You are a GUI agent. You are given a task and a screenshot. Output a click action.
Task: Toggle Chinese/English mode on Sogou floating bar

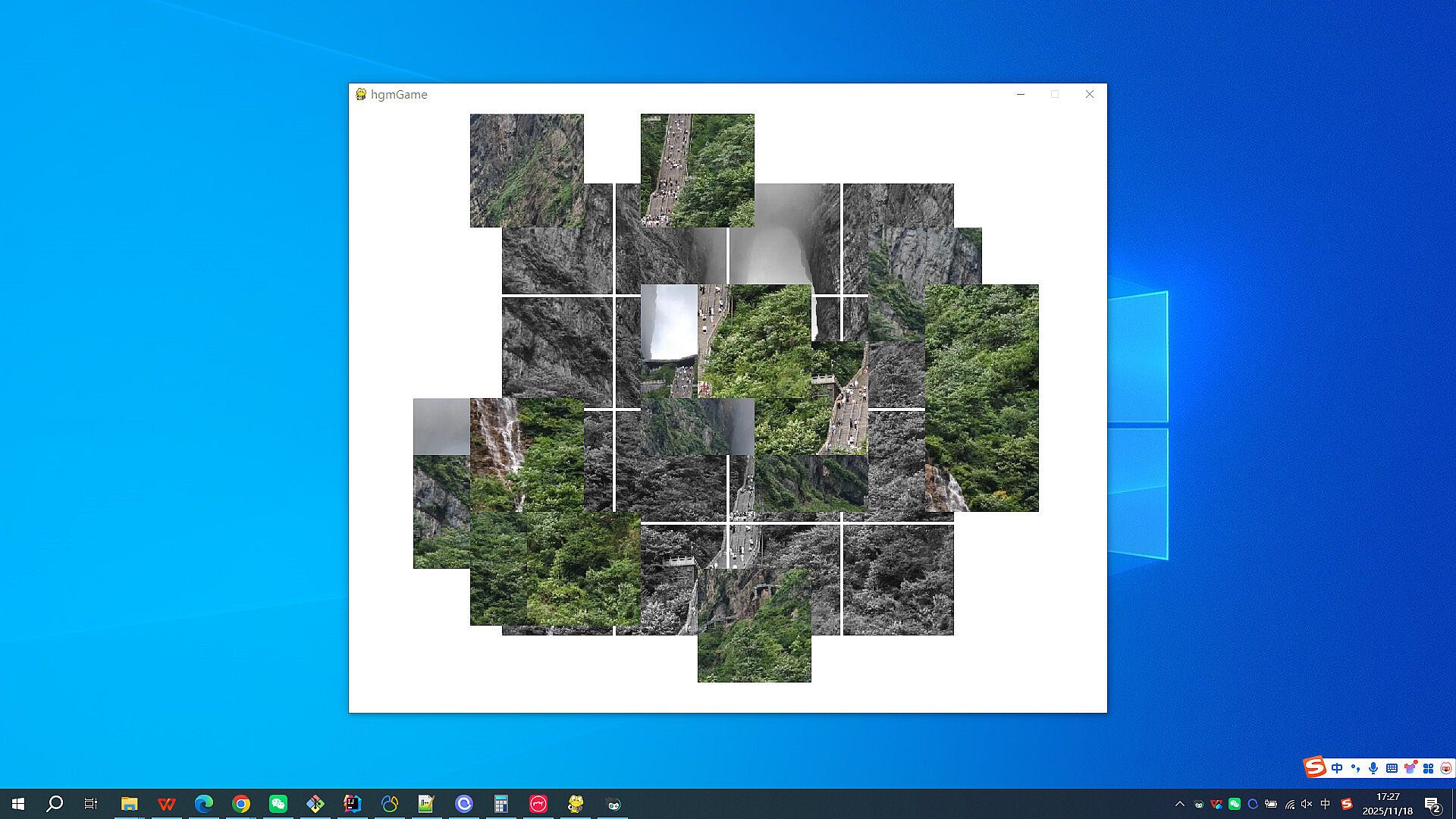click(x=1337, y=768)
